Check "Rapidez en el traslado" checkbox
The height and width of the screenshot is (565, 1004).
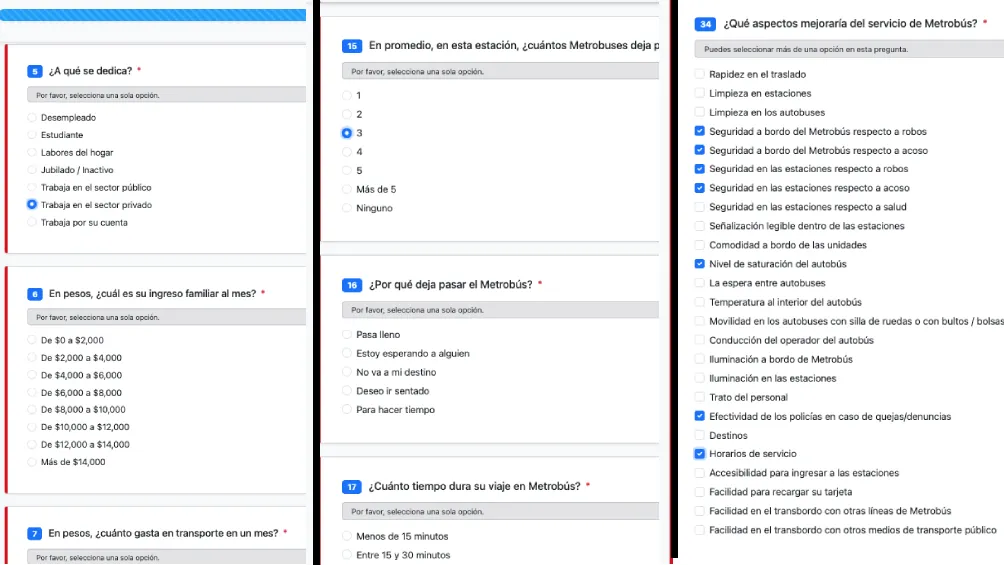click(x=700, y=75)
